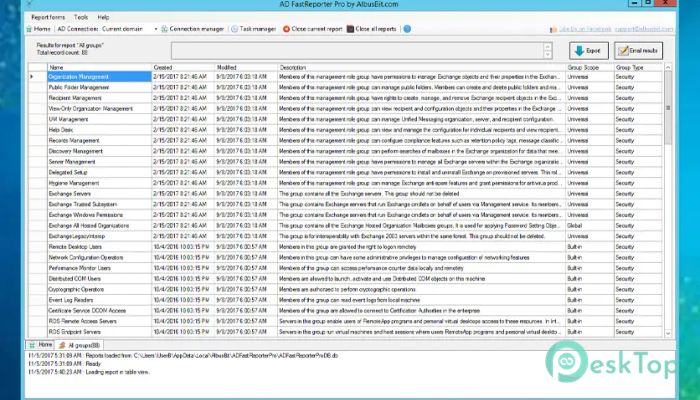The width and height of the screenshot is (700, 400).
Task: Select the RDS Endpoint Servers name cell
Action: tap(99, 332)
